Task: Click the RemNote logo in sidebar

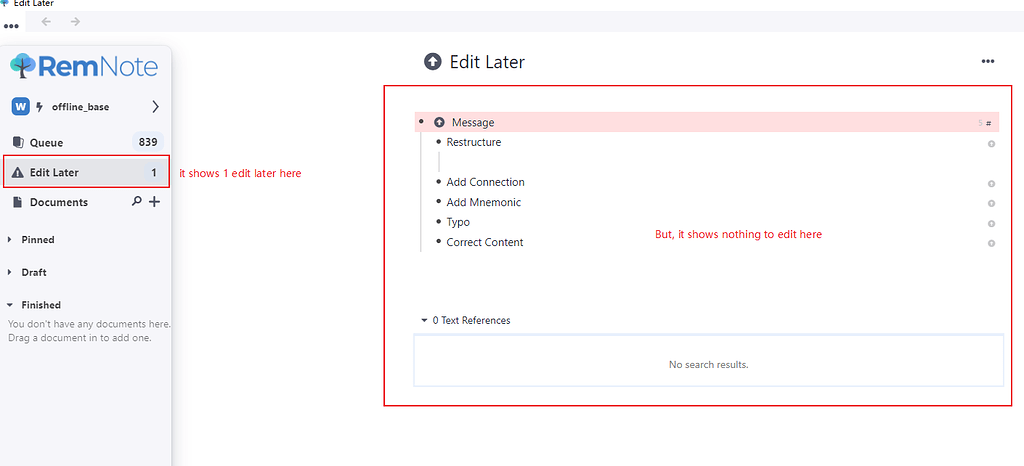Action: point(84,67)
